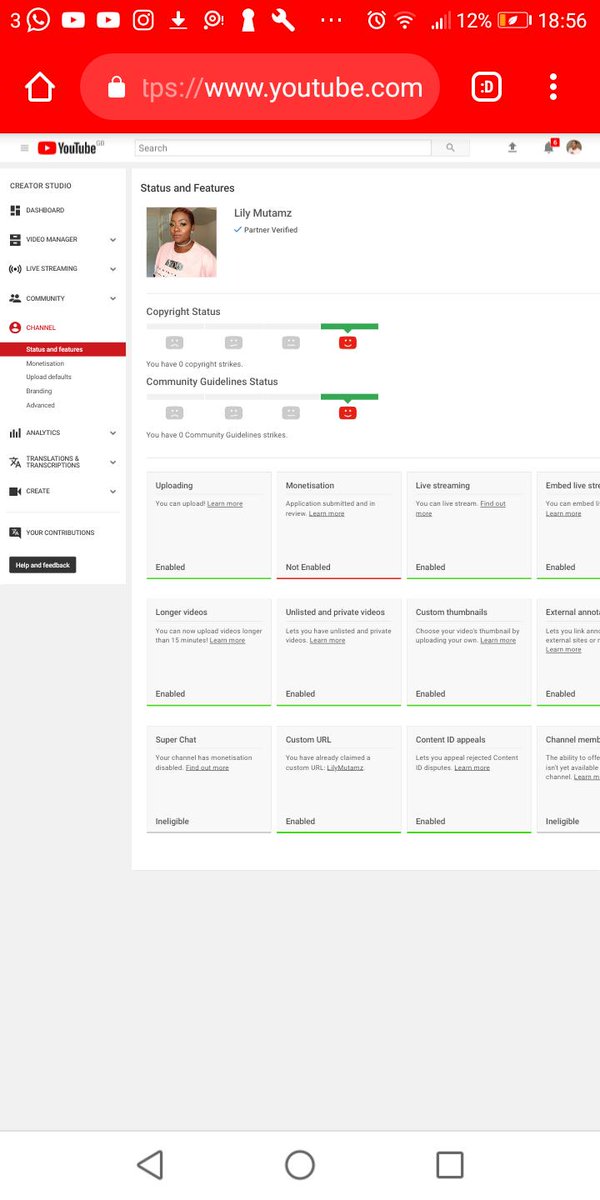The width and height of the screenshot is (600, 1200).
Task: Click Learn more in Uploading card
Action: 225,504
